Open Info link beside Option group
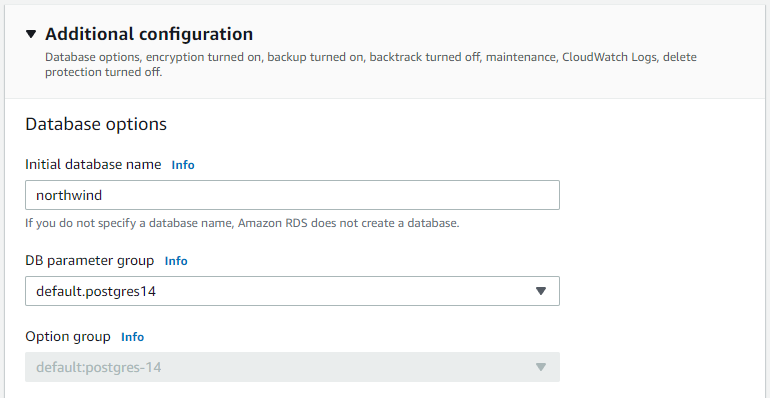 pyautogui.click(x=133, y=337)
